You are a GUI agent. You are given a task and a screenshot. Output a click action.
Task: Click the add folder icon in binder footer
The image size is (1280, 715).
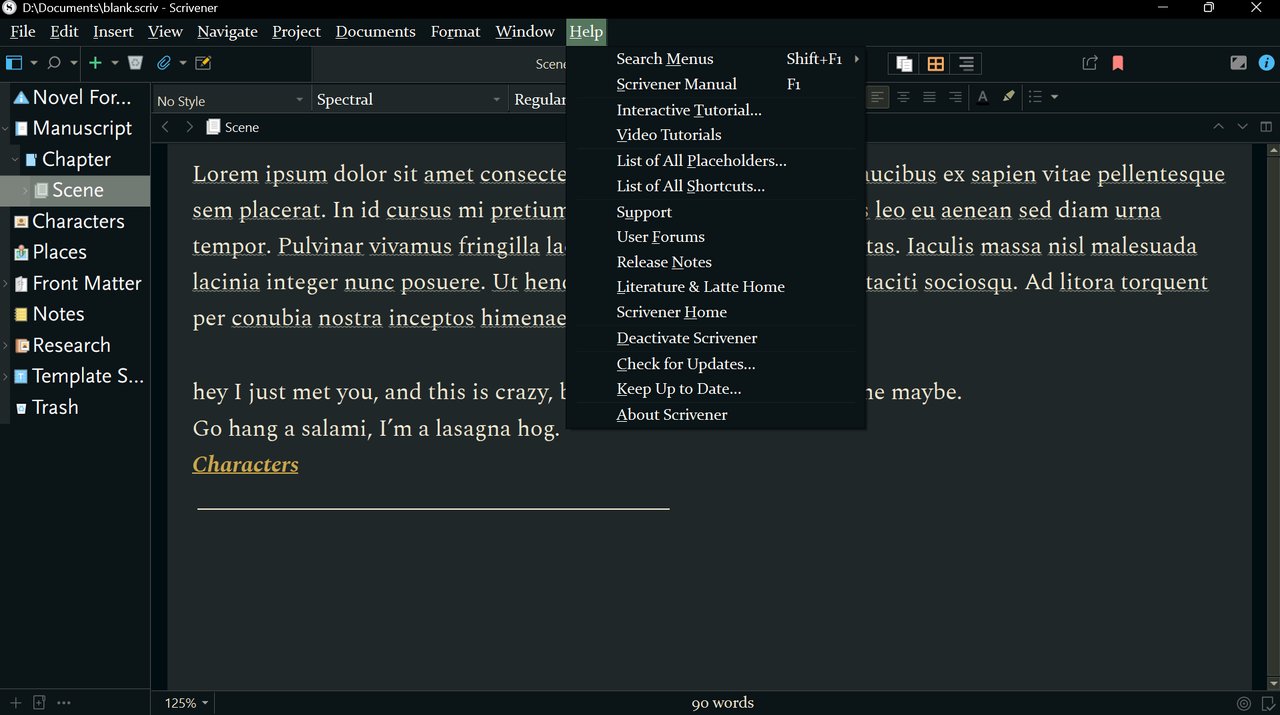tap(40, 703)
